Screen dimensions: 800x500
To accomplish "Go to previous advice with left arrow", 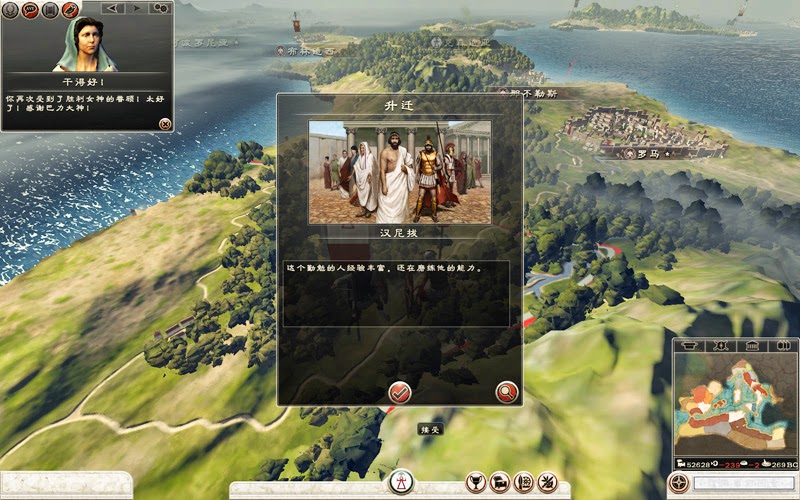I will pyautogui.click(x=113, y=8).
